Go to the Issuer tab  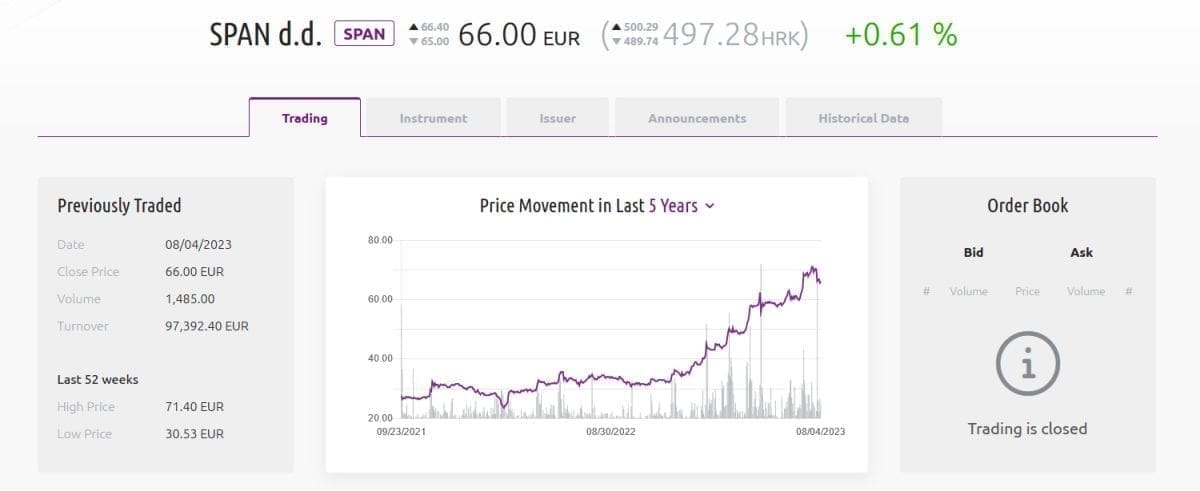(x=557, y=118)
